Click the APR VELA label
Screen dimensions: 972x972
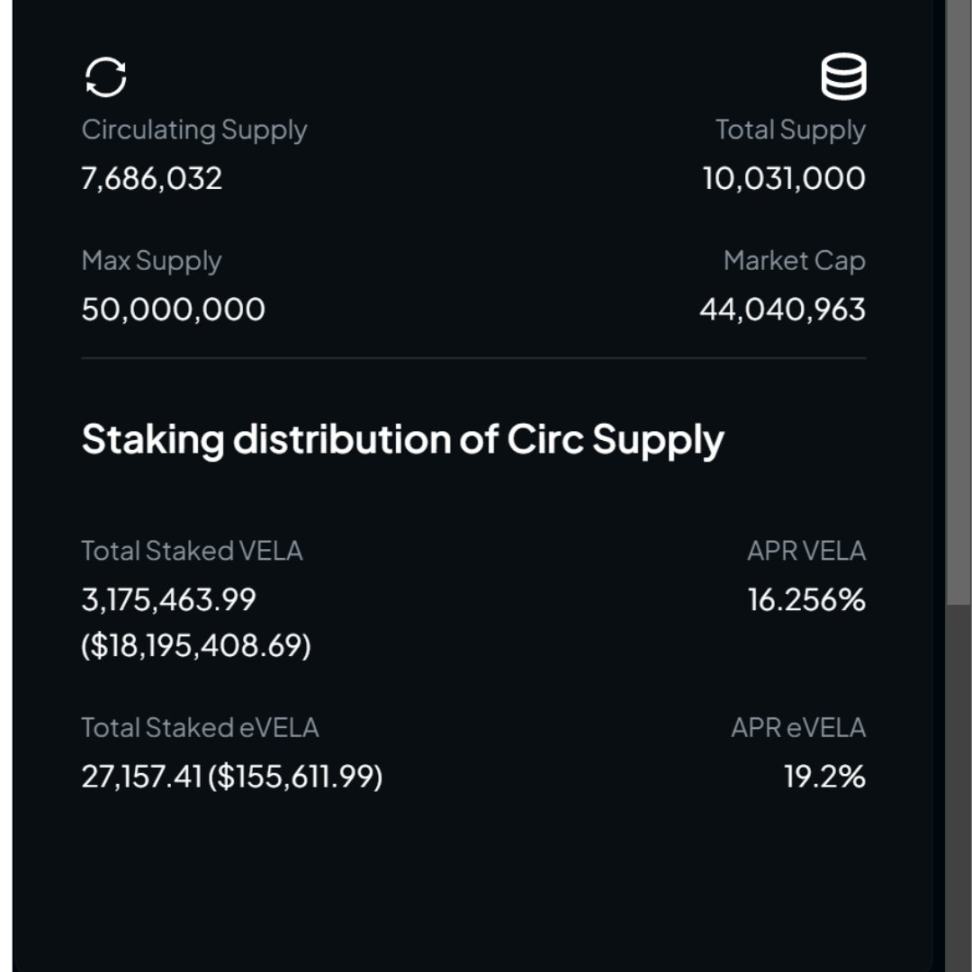coord(806,551)
